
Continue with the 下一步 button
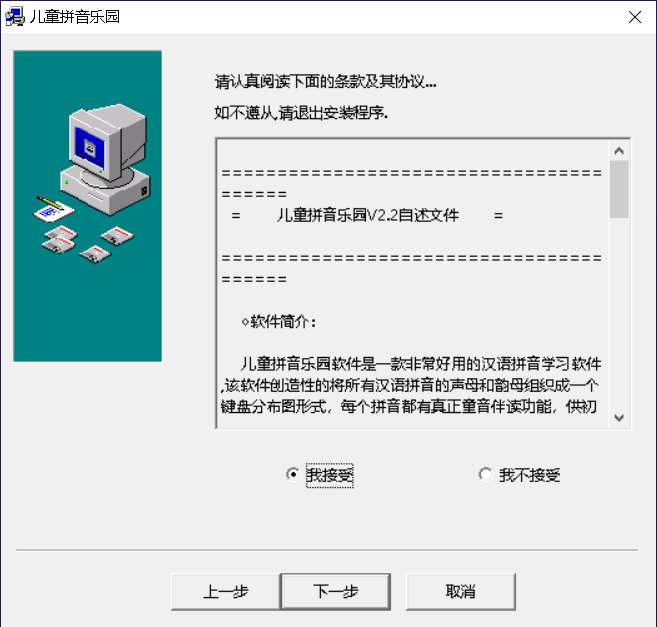click(336, 591)
